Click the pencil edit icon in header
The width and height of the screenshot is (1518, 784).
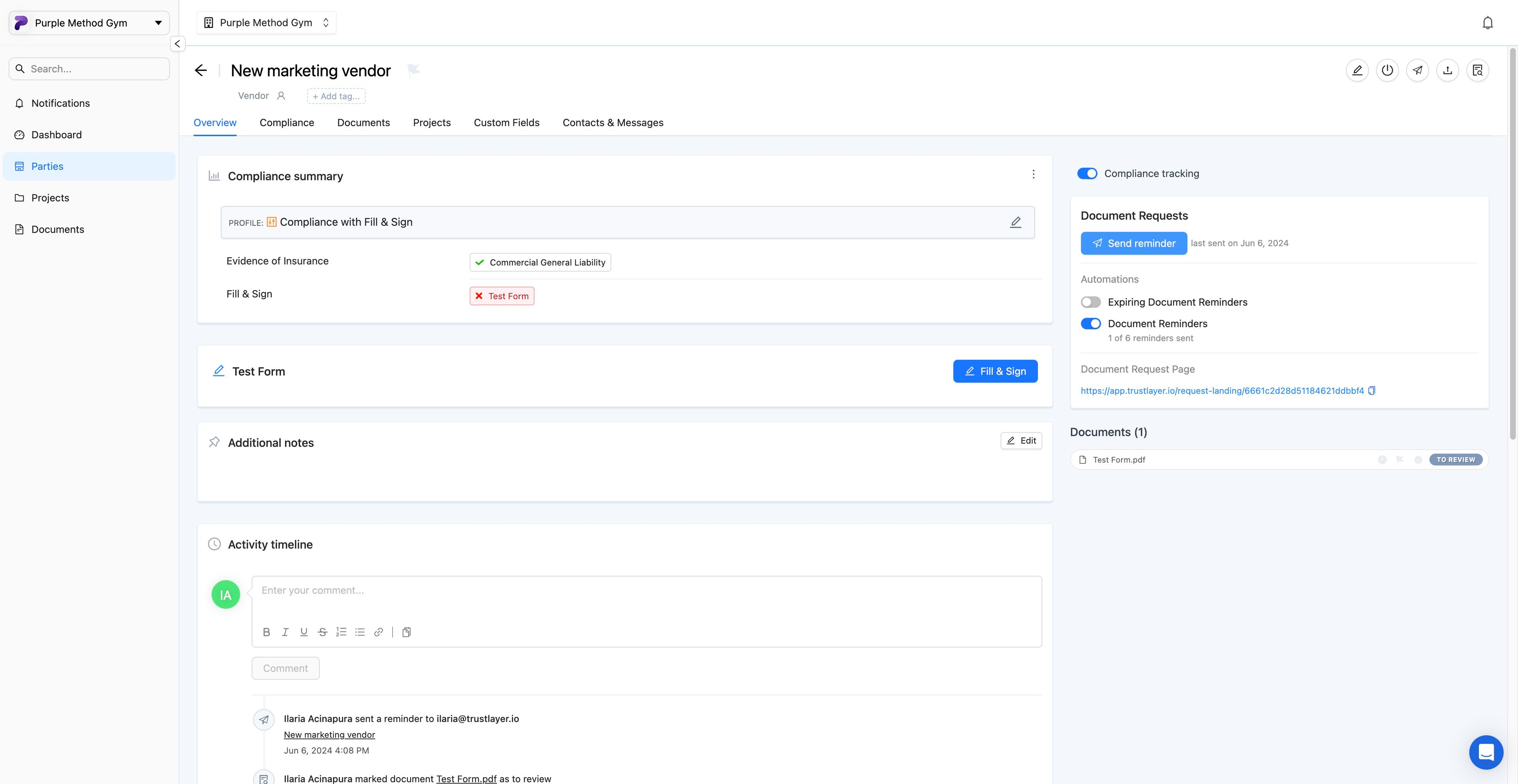pos(1357,70)
